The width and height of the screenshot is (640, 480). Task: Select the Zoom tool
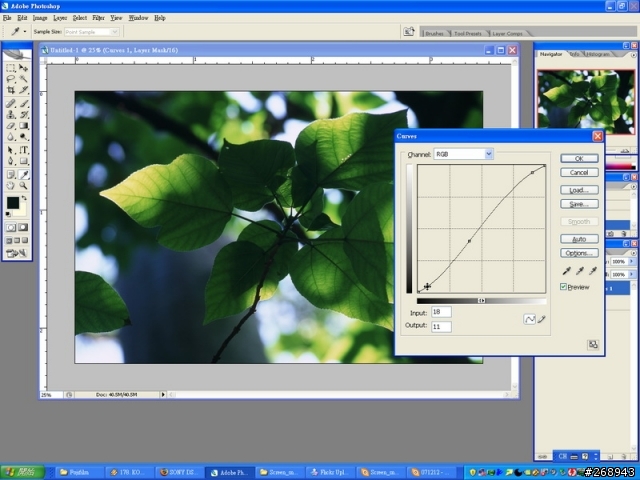click(23, 186)
